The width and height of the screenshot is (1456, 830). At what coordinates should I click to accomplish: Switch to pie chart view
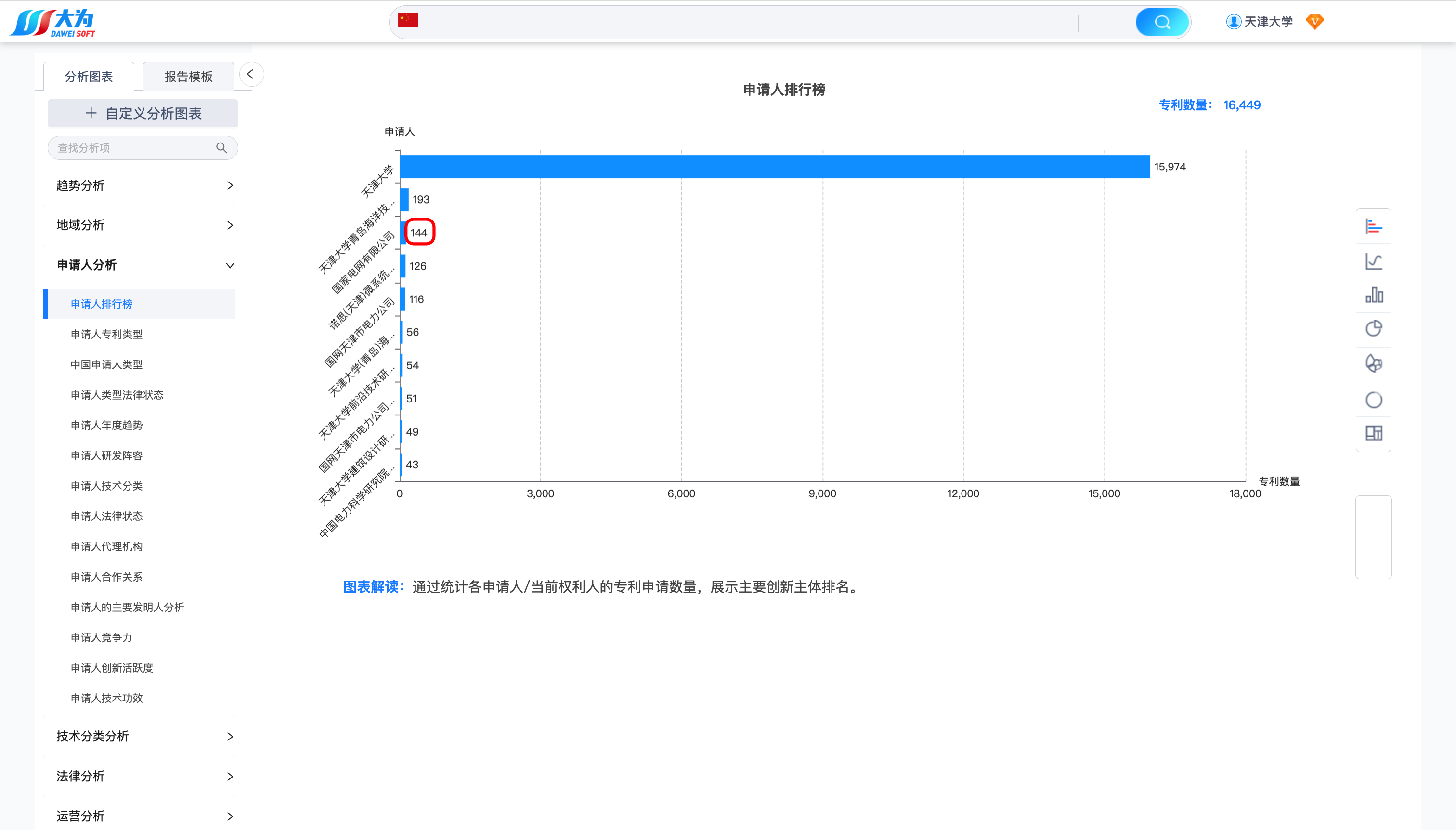[x=1373, y=329]
